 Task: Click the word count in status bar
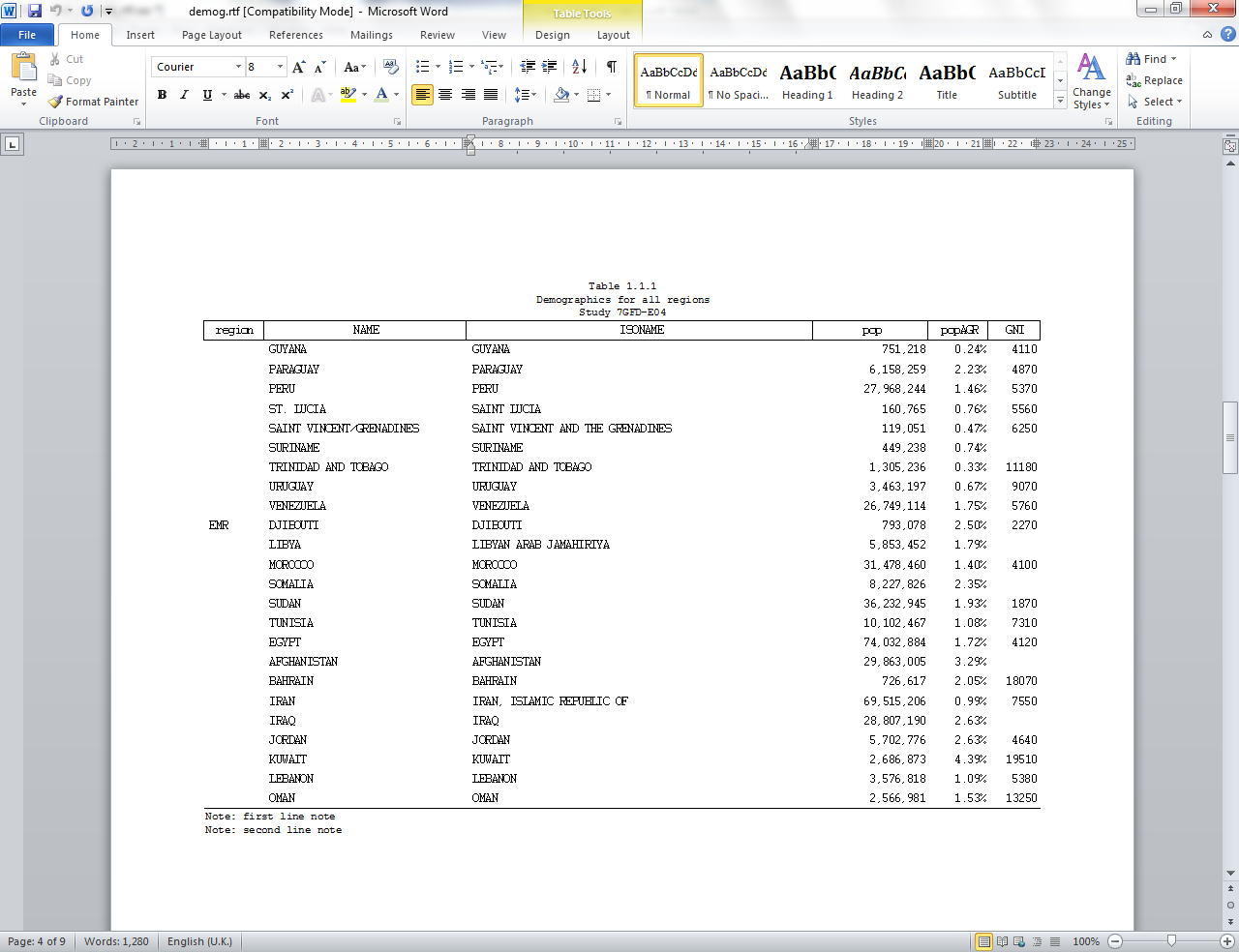(x=115, y=940)
